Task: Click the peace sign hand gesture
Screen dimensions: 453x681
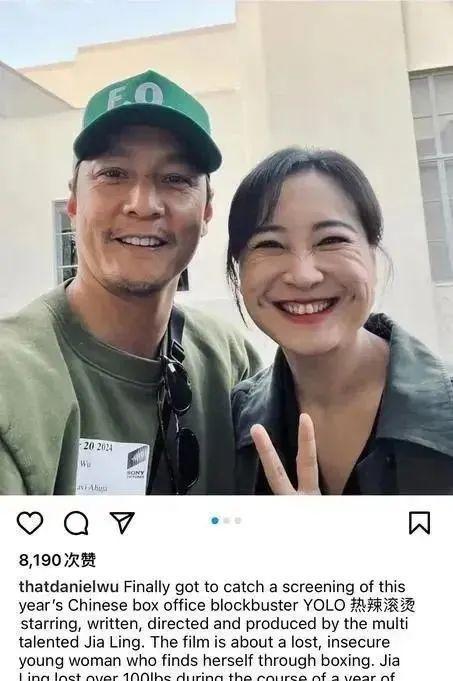Action: click(x=286, y=454)
